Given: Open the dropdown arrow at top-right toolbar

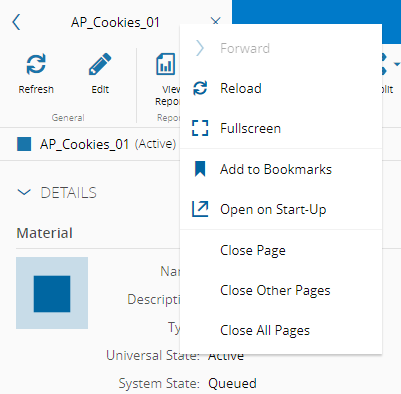Looking at the screenshot, I should 397,63.
